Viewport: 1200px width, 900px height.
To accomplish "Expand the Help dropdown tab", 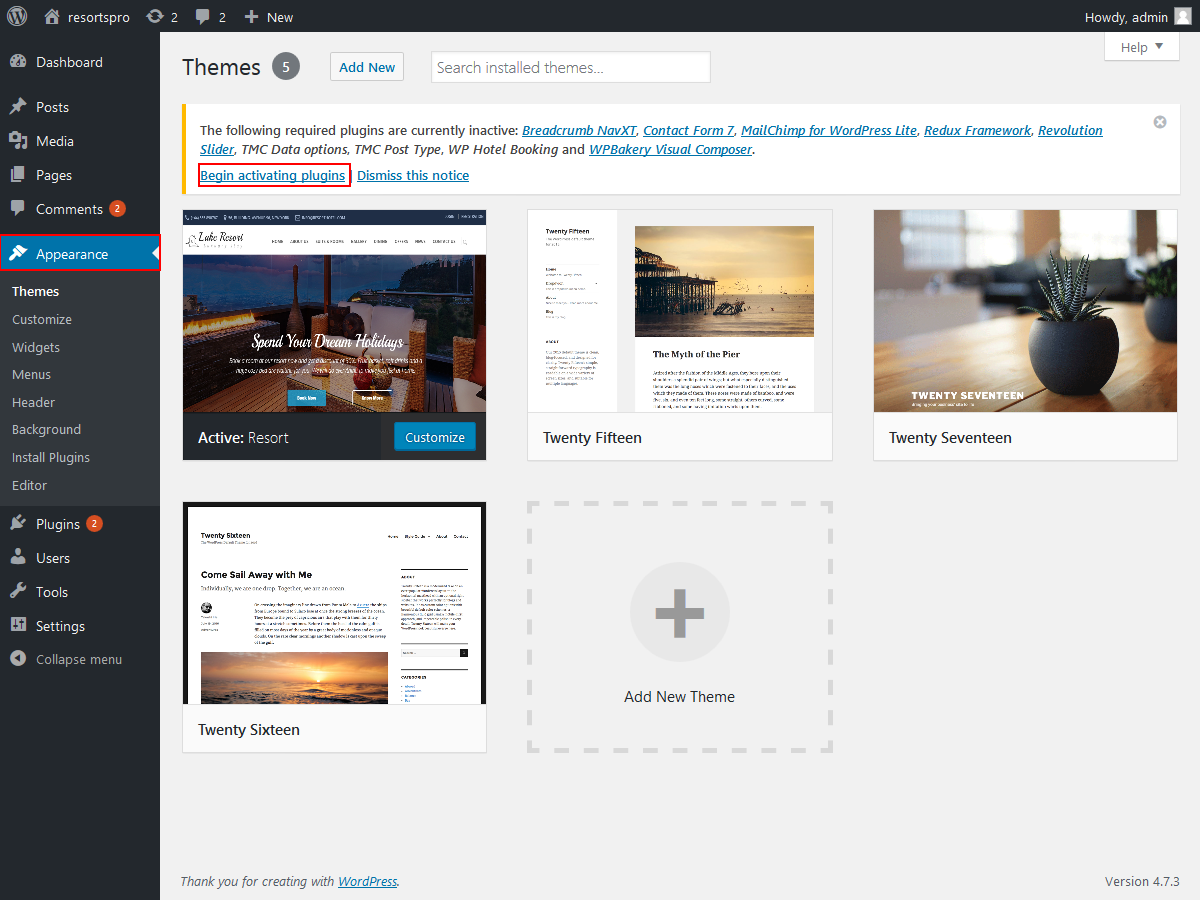I will coord(1142,47).
